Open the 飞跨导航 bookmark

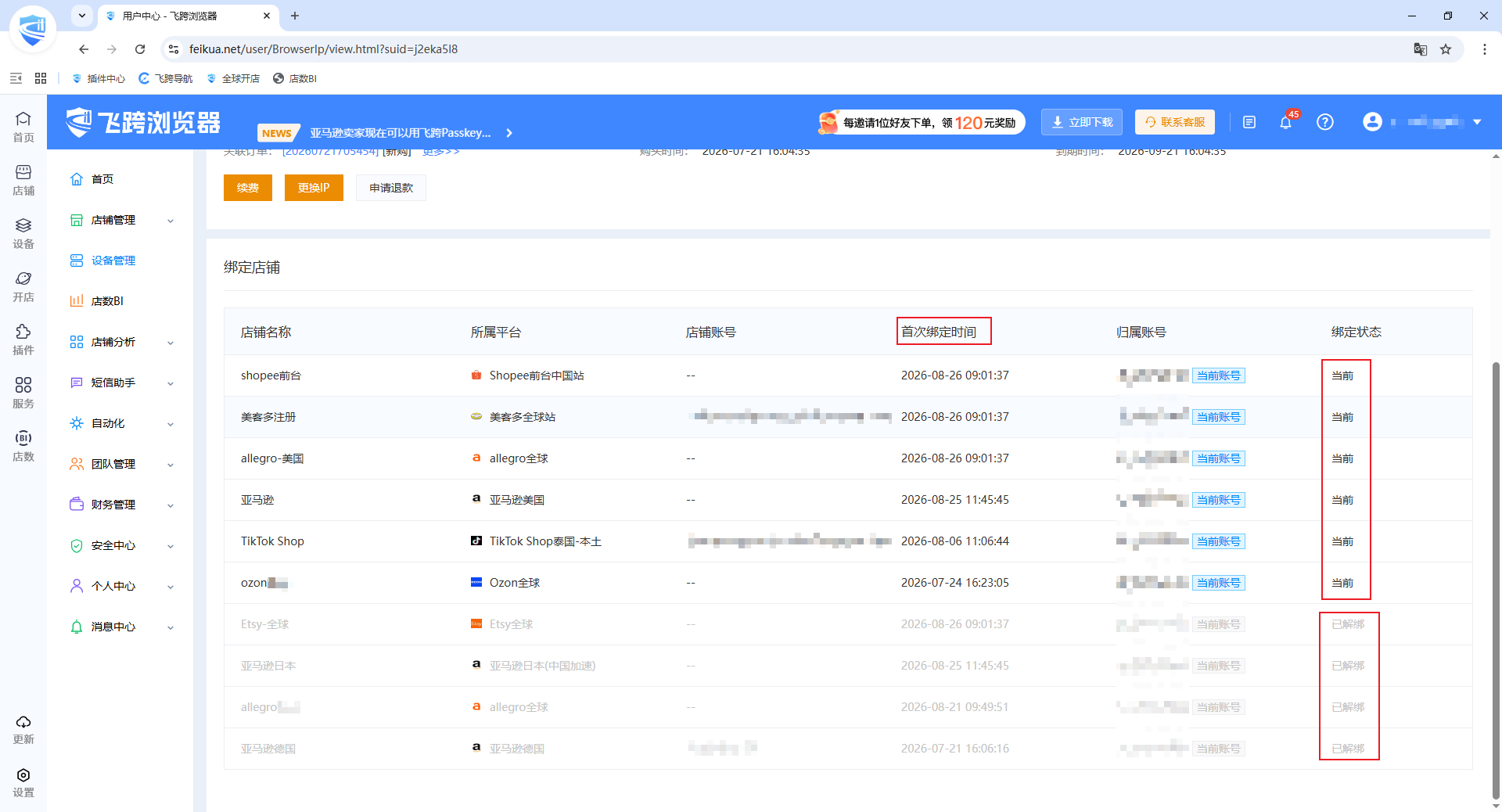(x=166, y=78)
